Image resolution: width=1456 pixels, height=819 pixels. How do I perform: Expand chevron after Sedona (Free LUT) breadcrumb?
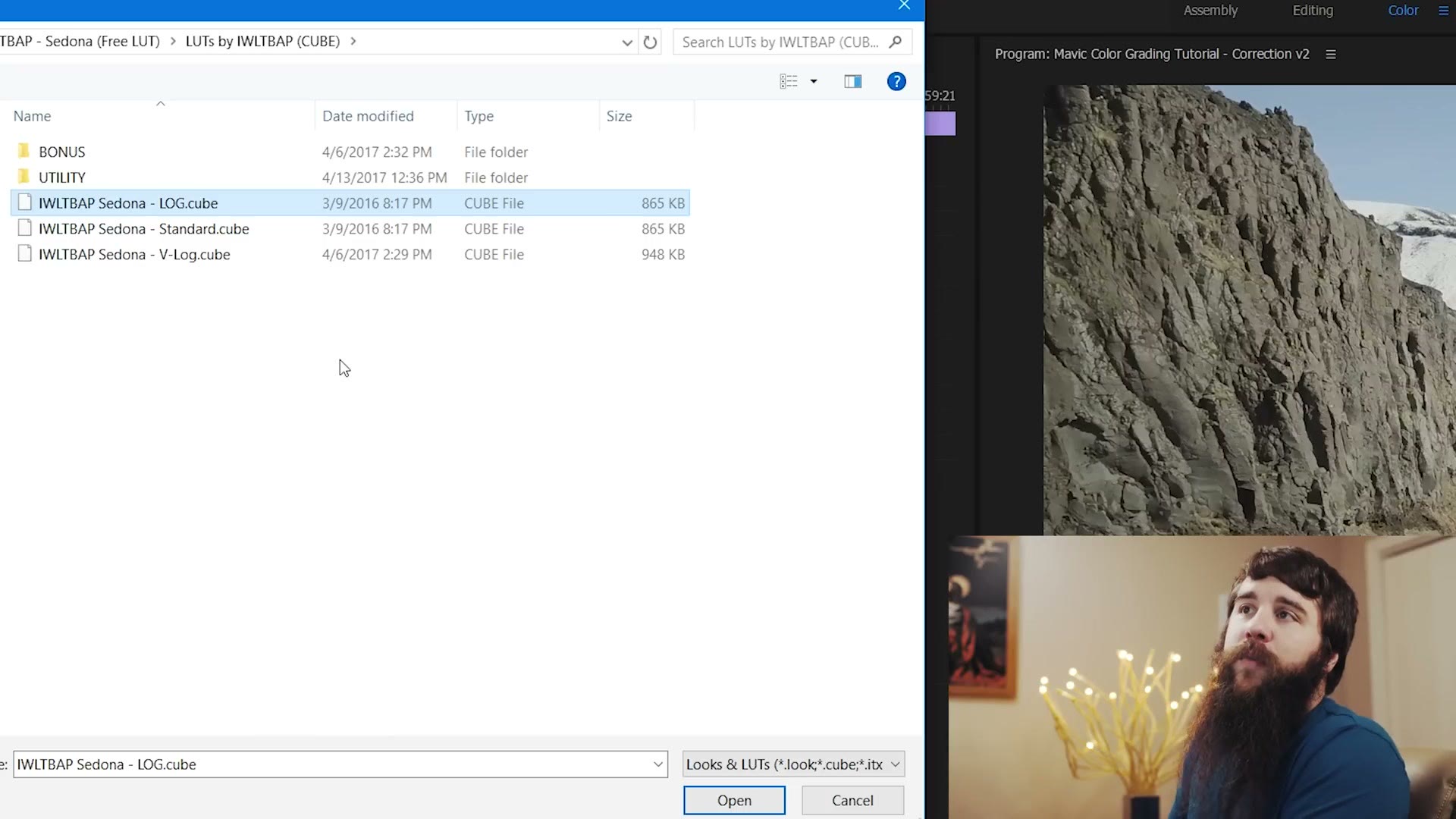coord(173,41)
